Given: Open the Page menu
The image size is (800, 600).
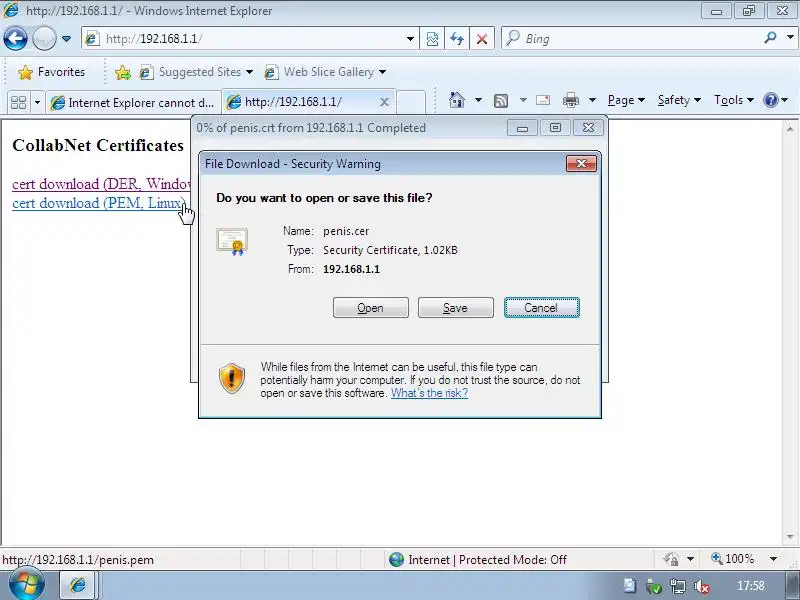Looking at the screenshot, I should point(626,100).
